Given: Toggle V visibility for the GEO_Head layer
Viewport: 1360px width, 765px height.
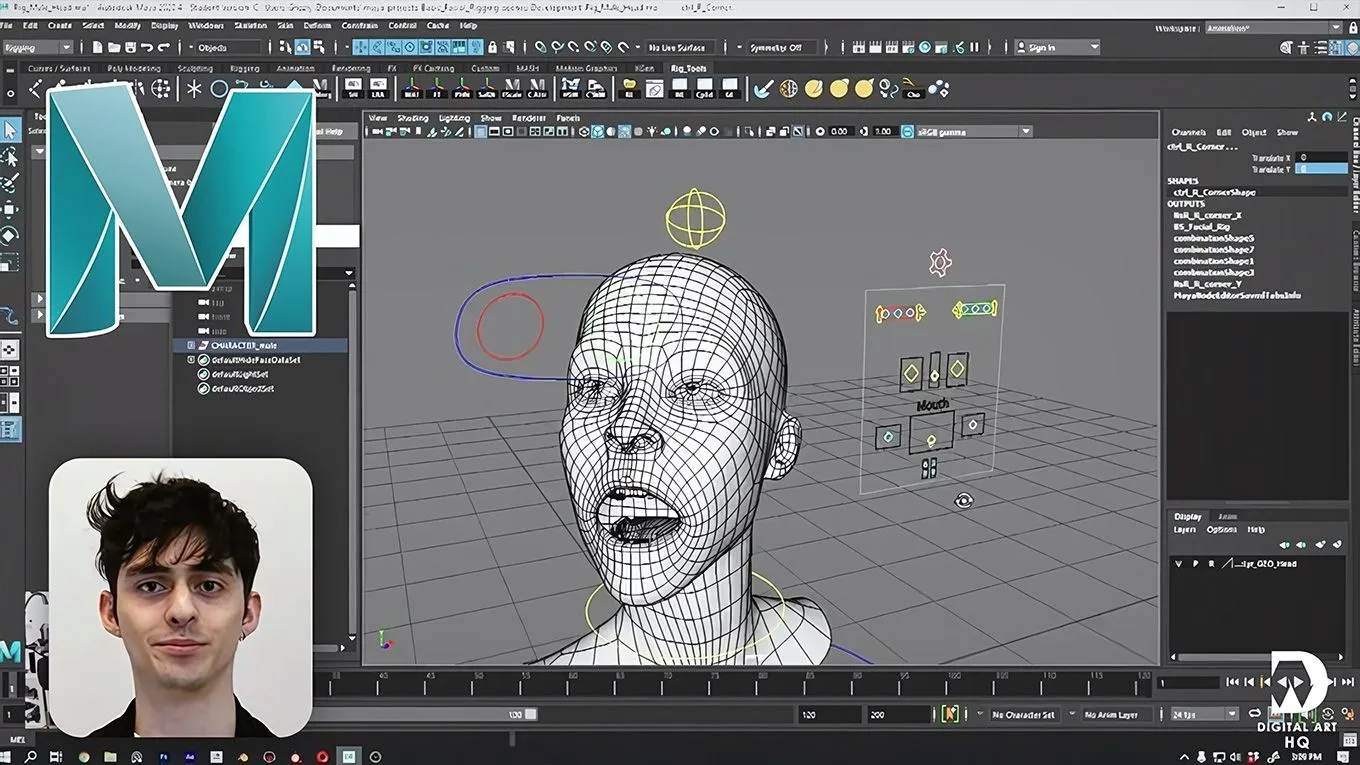Looking at the screenshot, I should pyautogui.click(x=1179, y=564).
